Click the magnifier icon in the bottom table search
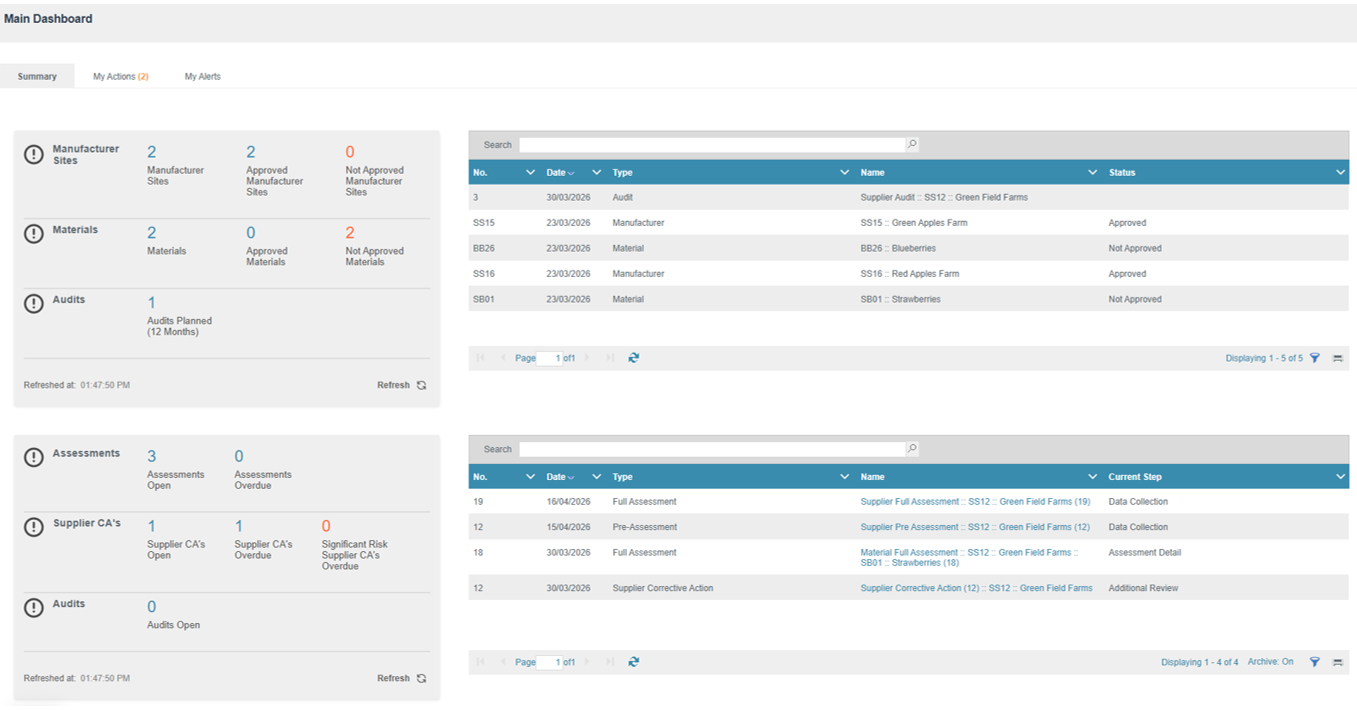1357x710 pixels. click(x=912, y=449)
